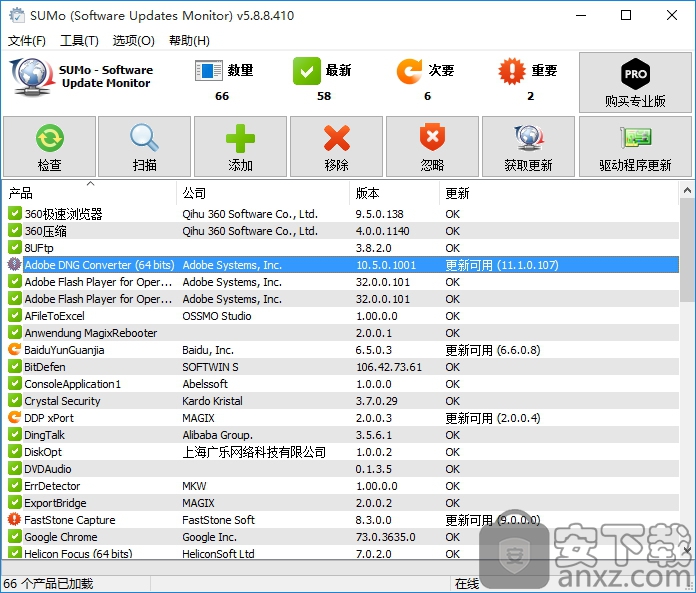Click the green plus 添加 (Add) button
This screenshot has width=696, height=593.
240,146
